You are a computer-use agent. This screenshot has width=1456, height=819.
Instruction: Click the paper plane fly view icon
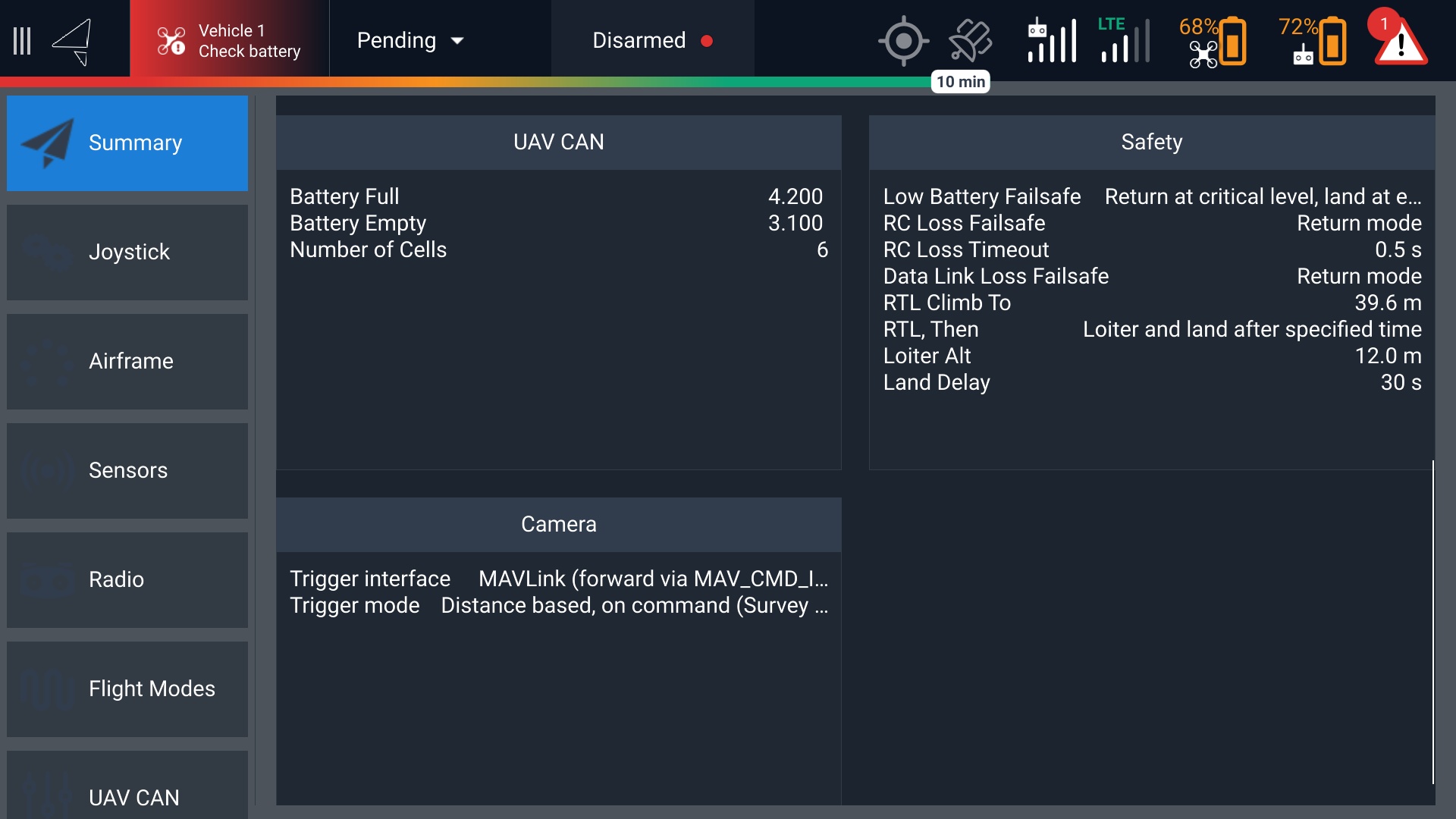(x=73, y=41)
